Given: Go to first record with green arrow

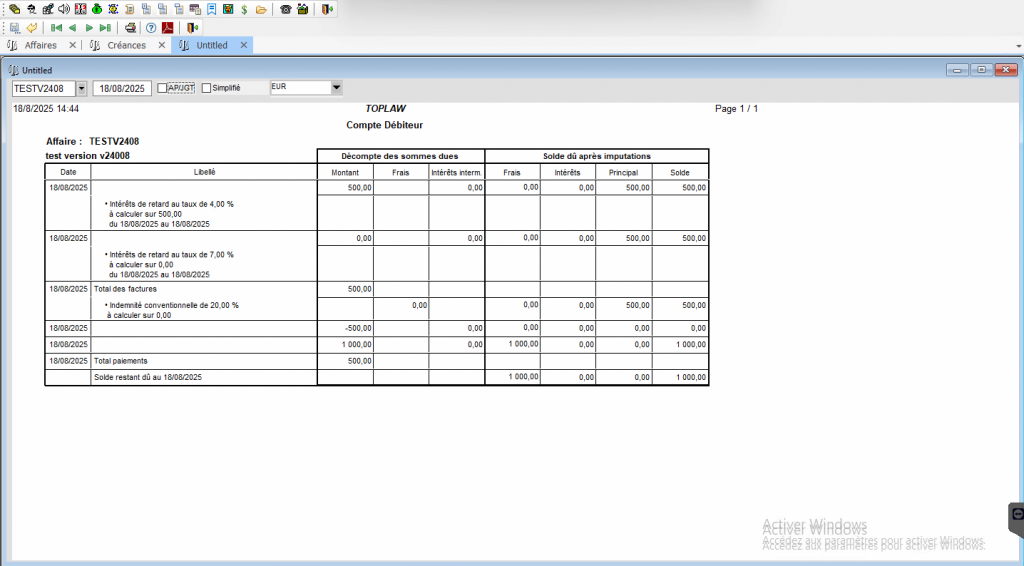Looking at the screenshot, I should (x=56, y=28).
